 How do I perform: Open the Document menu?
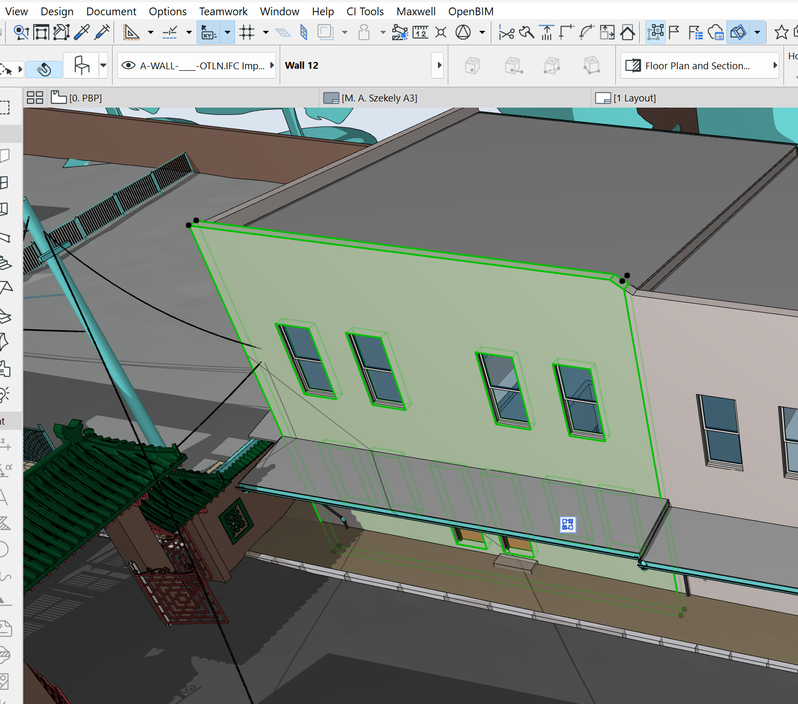tap(111, 11)
